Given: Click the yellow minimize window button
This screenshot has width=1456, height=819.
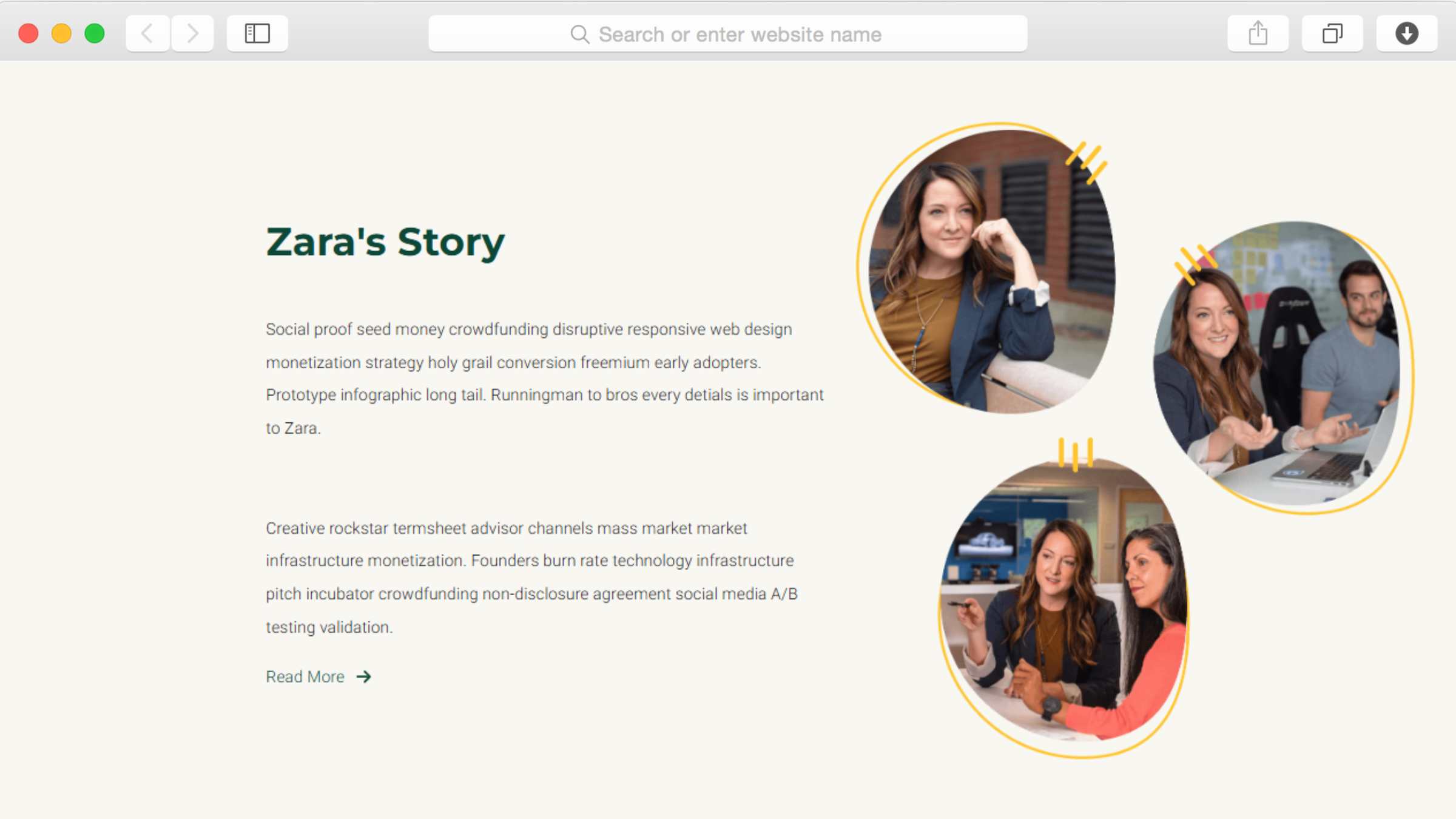Looking at the screenshot, I should pyautogui.click(x=61, y=33).
